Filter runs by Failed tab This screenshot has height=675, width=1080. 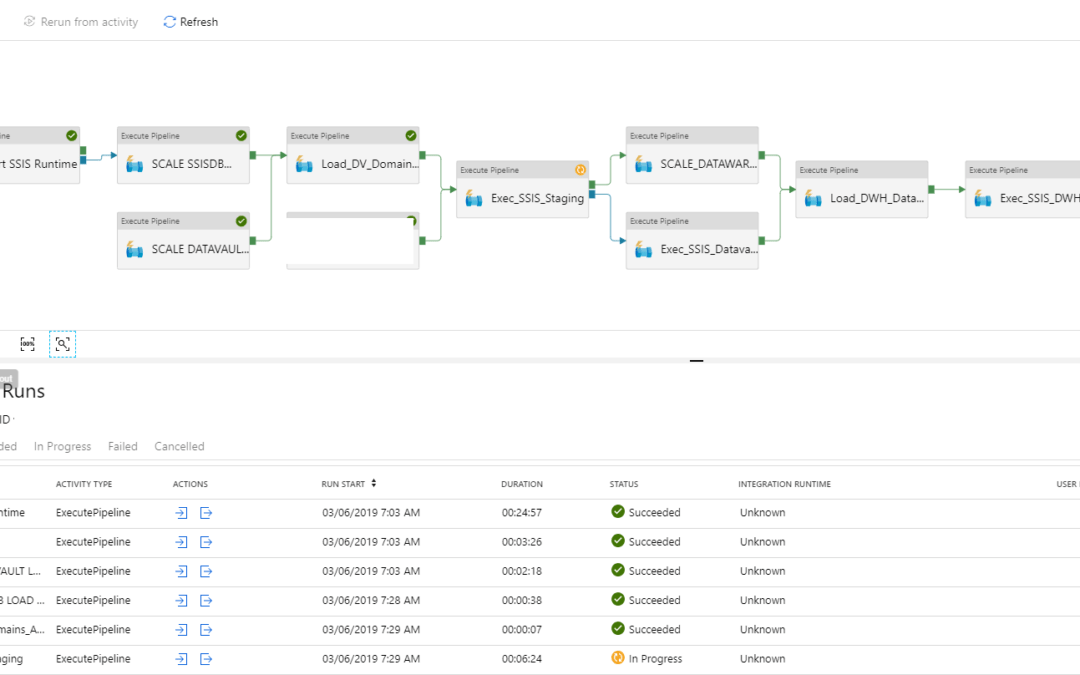[x=123, y=446]
